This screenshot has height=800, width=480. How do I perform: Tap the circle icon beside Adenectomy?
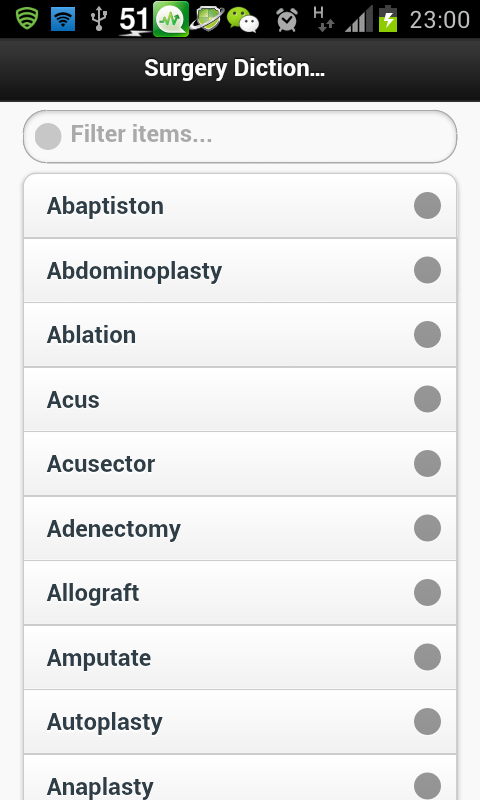pyautogui.click(x=427, y=528)
